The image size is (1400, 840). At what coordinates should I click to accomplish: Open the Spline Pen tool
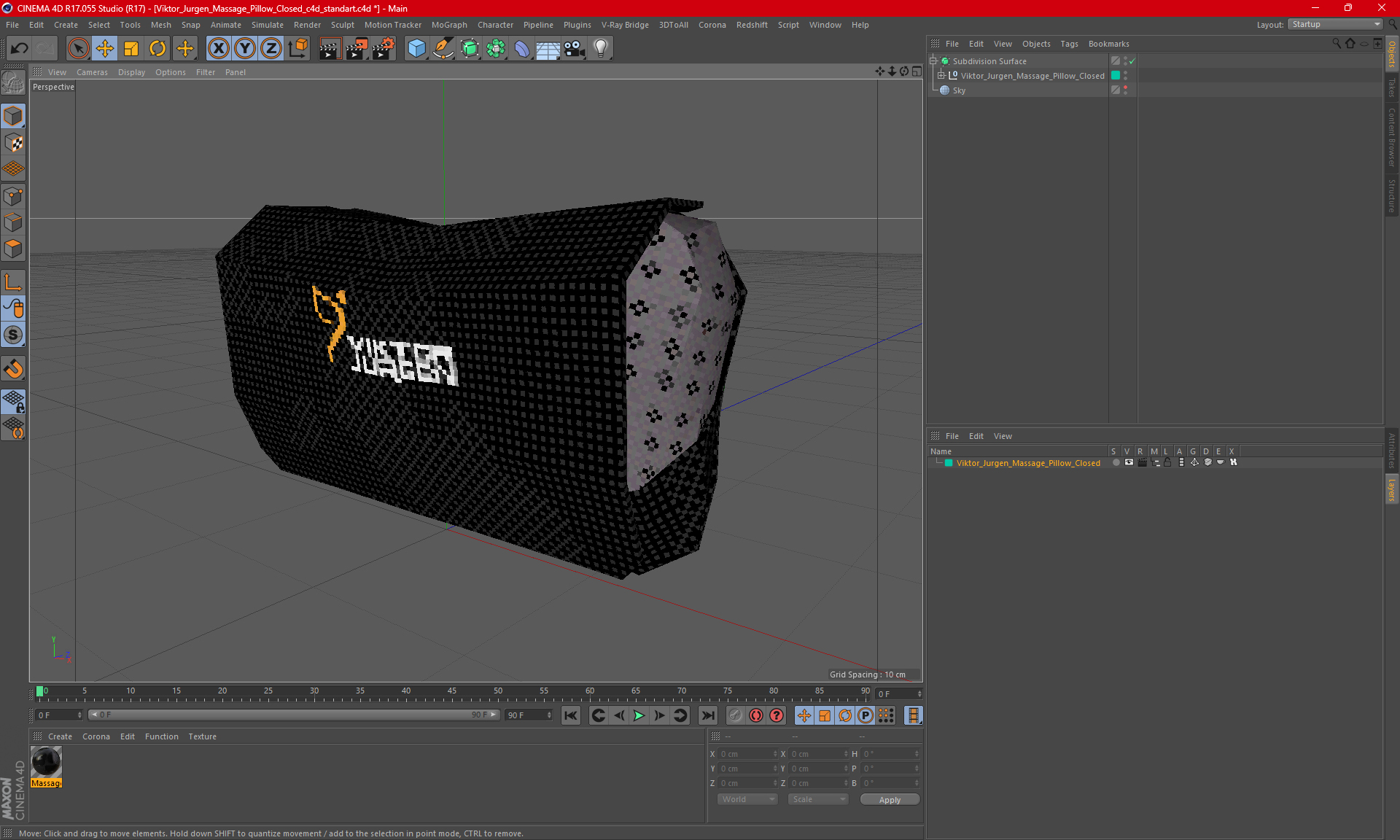443,49
